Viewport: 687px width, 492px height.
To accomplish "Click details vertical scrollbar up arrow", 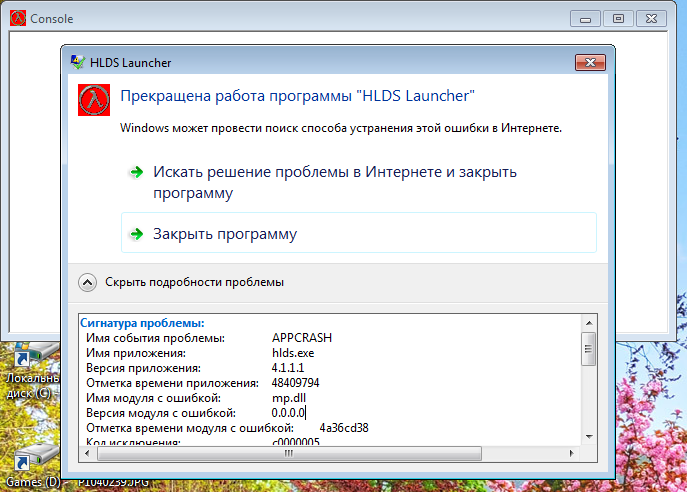I will tap(589, 323).
